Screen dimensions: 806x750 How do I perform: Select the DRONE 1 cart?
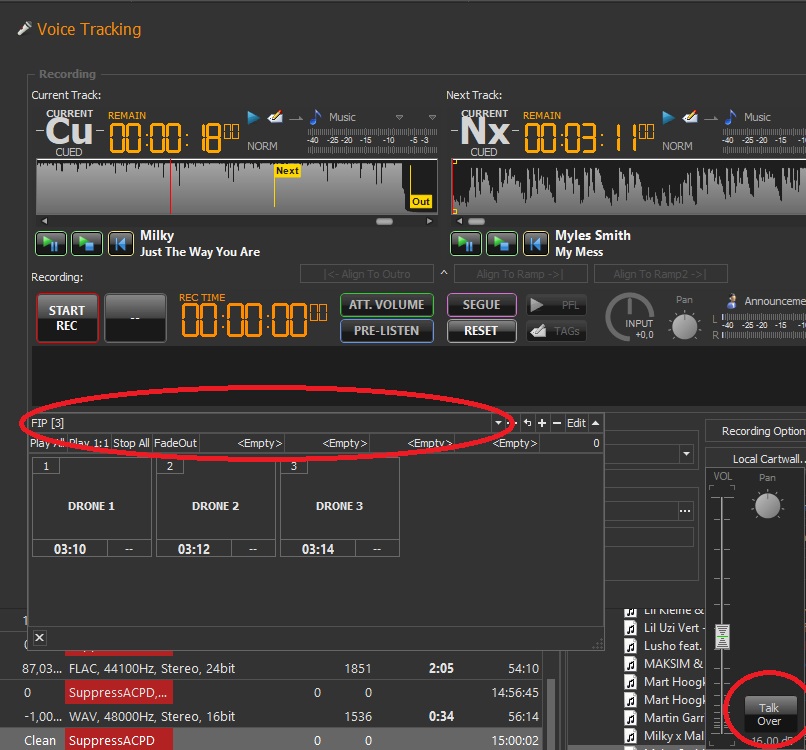click(x=91, y=507)
